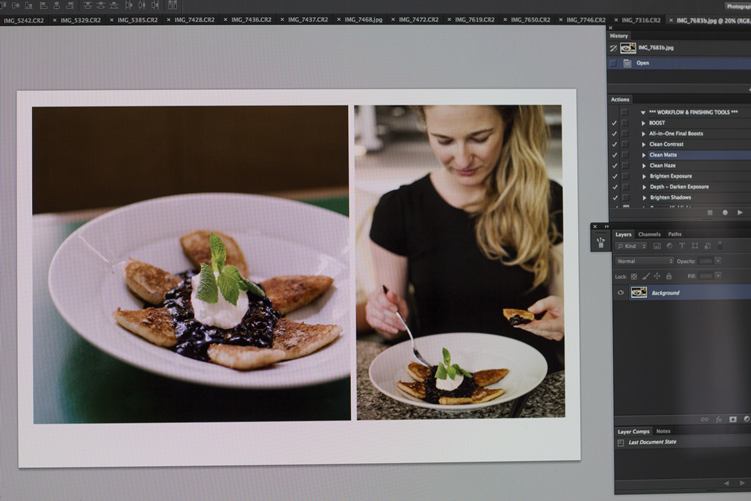Open the IMG_7437.CR2 document tab
The width and height of the screenshot is (751, 501).
coord(307,20)
